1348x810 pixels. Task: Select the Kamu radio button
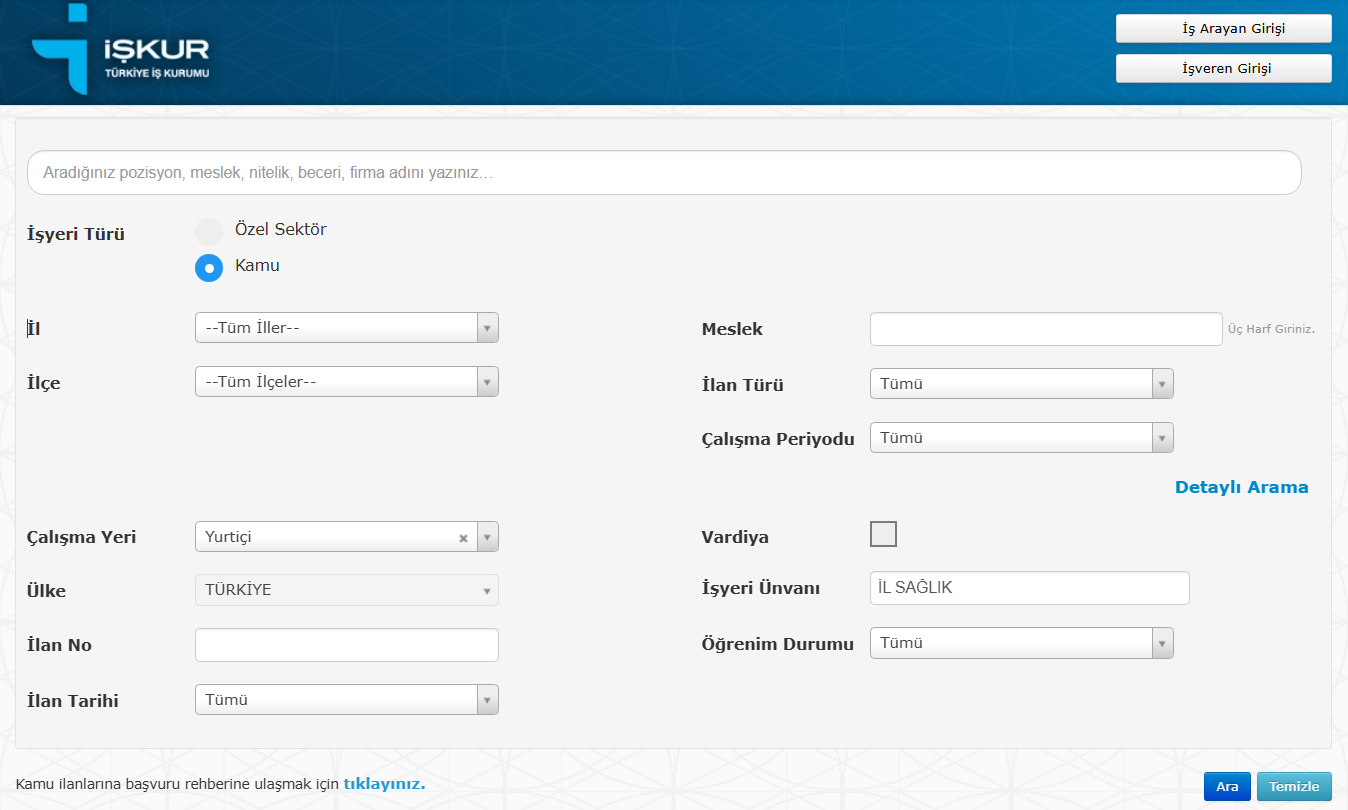(209, 268)
